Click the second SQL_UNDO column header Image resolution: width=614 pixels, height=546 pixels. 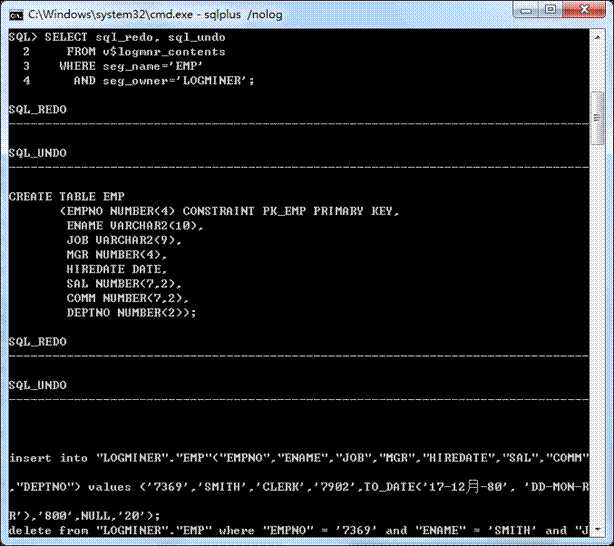[x=38, y=385]
